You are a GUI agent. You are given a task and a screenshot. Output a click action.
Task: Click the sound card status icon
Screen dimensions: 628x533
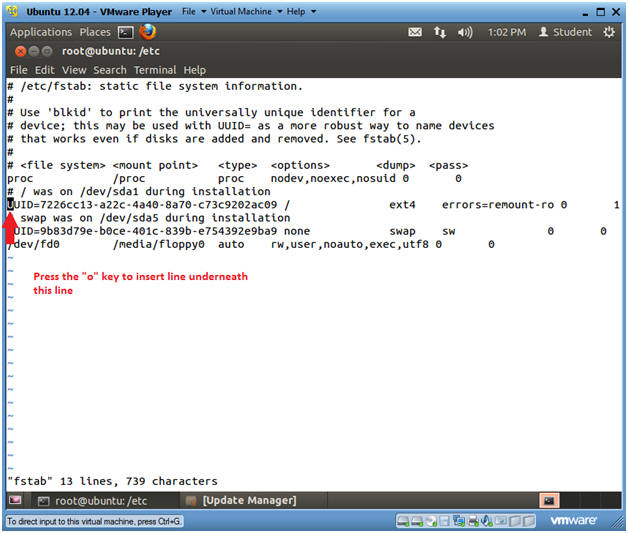coord(487,521)
